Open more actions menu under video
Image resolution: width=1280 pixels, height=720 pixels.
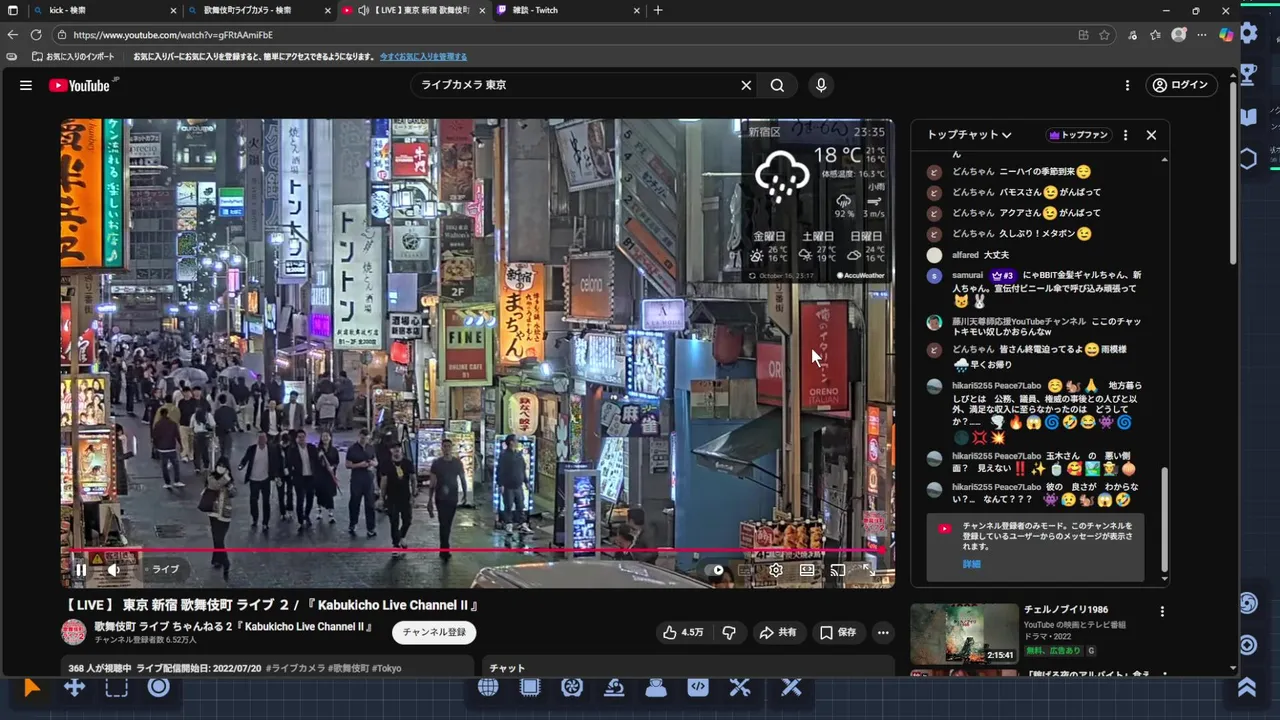tap(882, 632)
